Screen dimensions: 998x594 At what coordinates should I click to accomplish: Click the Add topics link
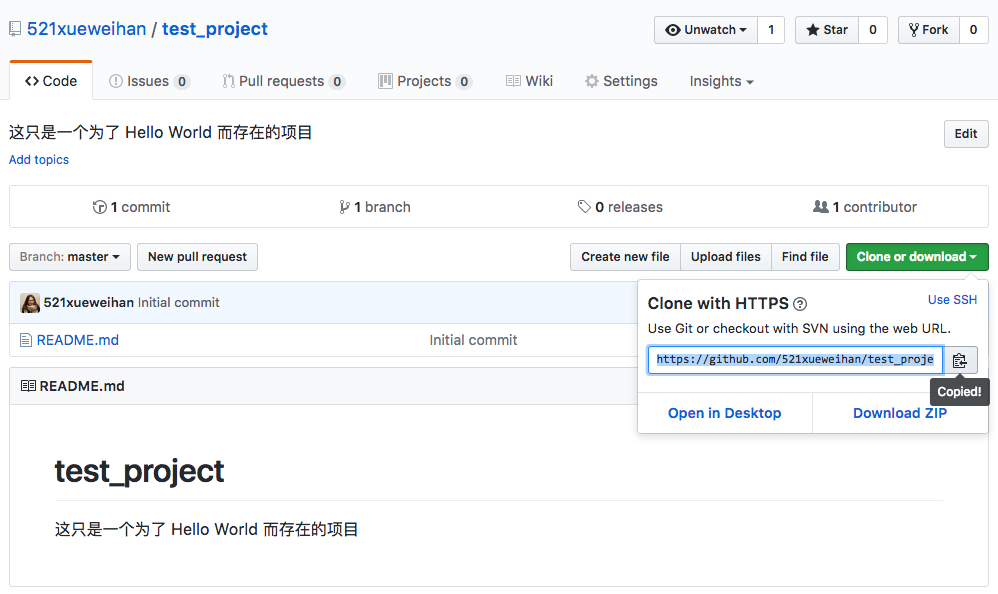click(x=39, y=160)
